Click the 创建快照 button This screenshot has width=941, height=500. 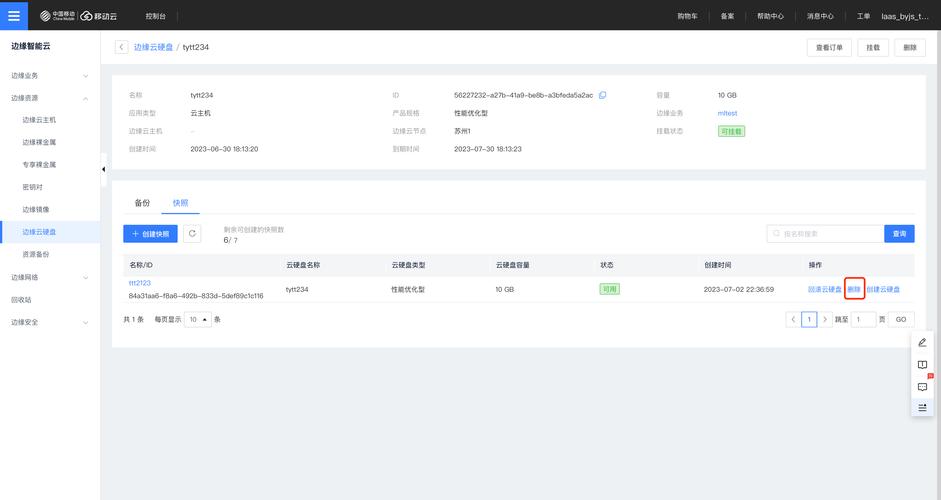150,233
